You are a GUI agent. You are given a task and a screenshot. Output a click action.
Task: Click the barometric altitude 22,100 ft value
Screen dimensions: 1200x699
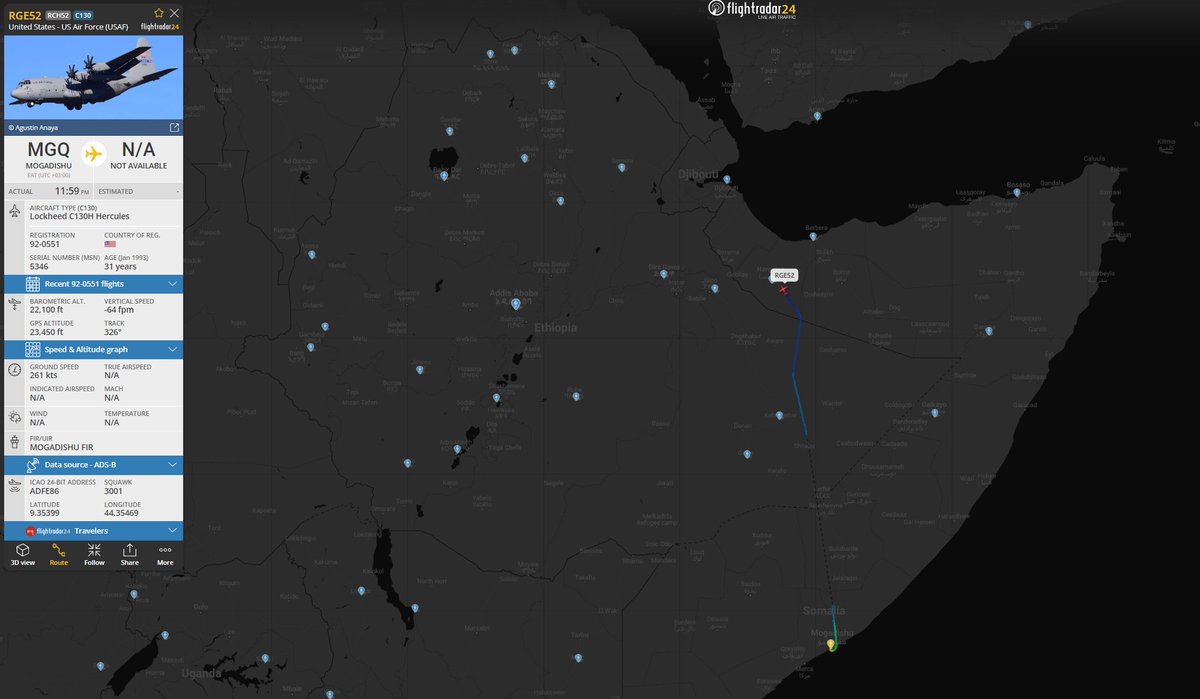[x=48, y=309]
